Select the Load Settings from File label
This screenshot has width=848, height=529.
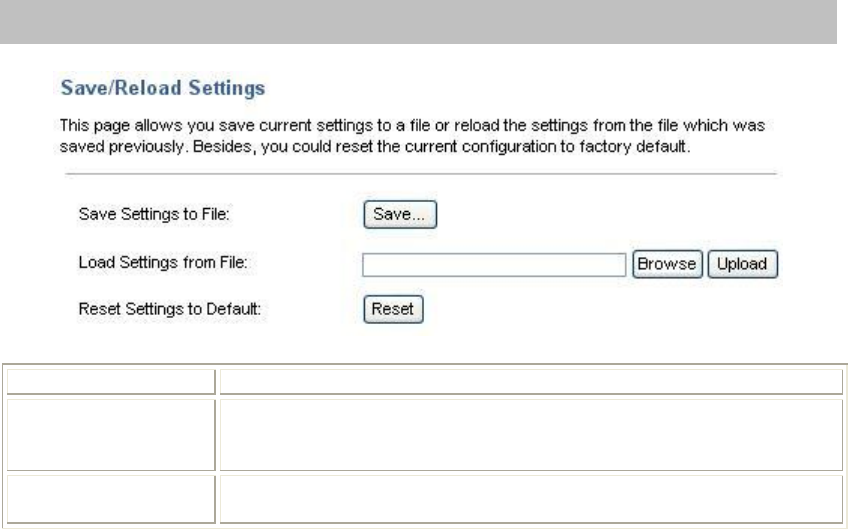[x=163, y=263]
